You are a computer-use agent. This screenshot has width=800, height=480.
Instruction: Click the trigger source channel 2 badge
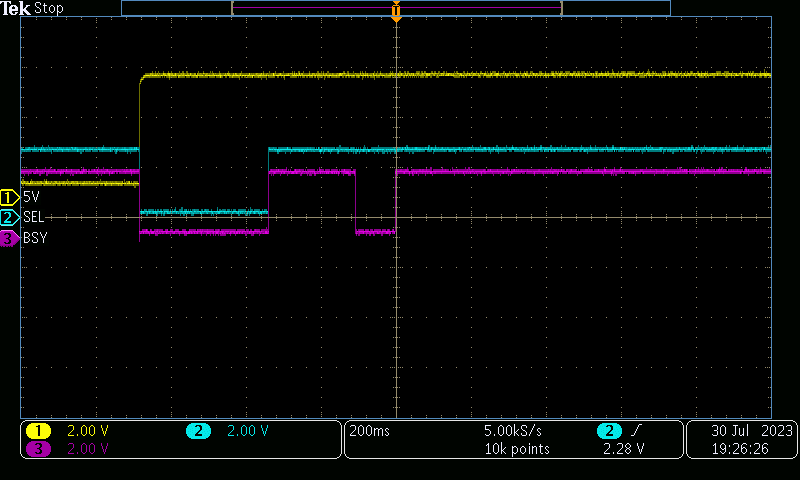click(x=609, y=431)
